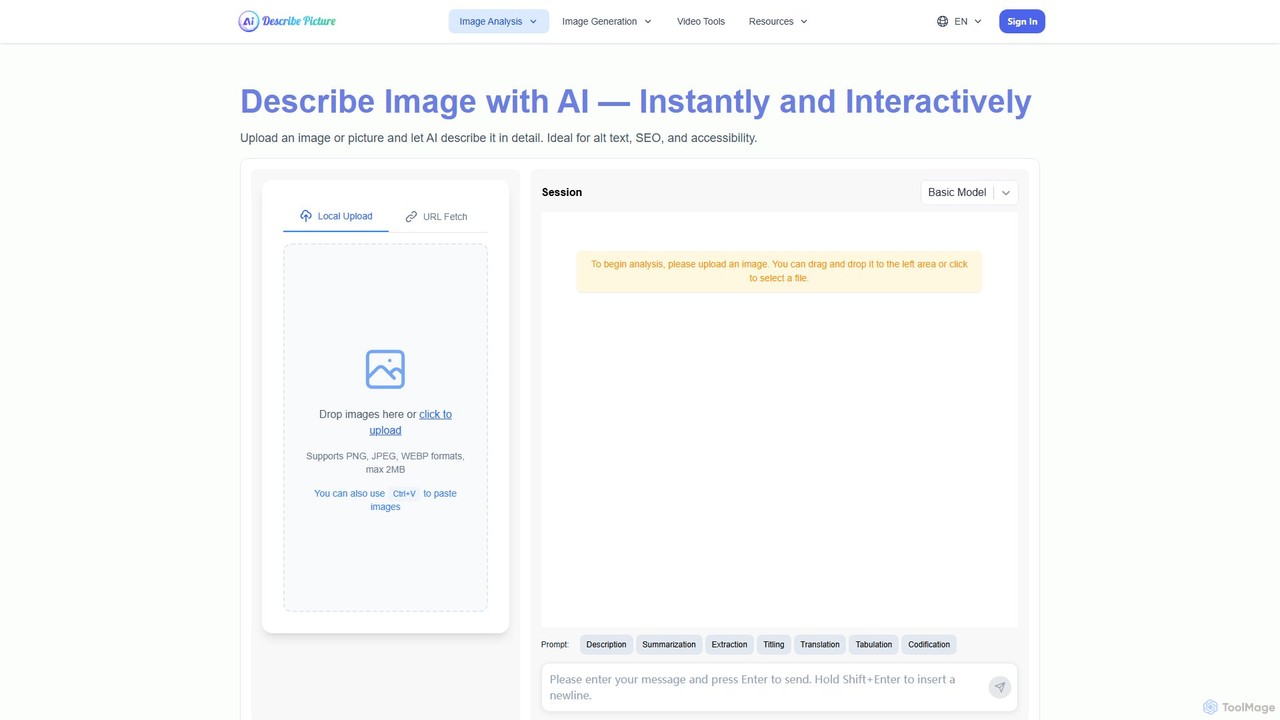Image resolution: width=1280 pixels, height=720 pixels.
Task: Click the 'click to upload' link
Action: coord(411,422)
